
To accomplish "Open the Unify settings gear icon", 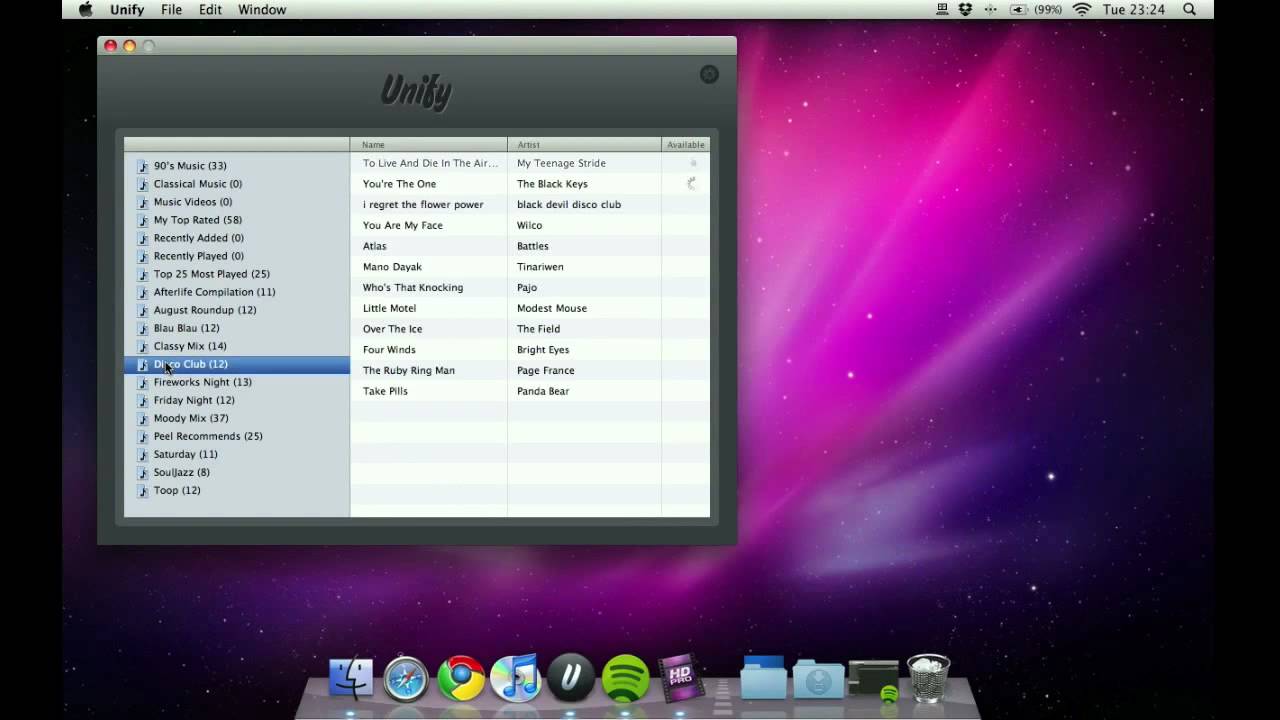I will tap(709, 74).
